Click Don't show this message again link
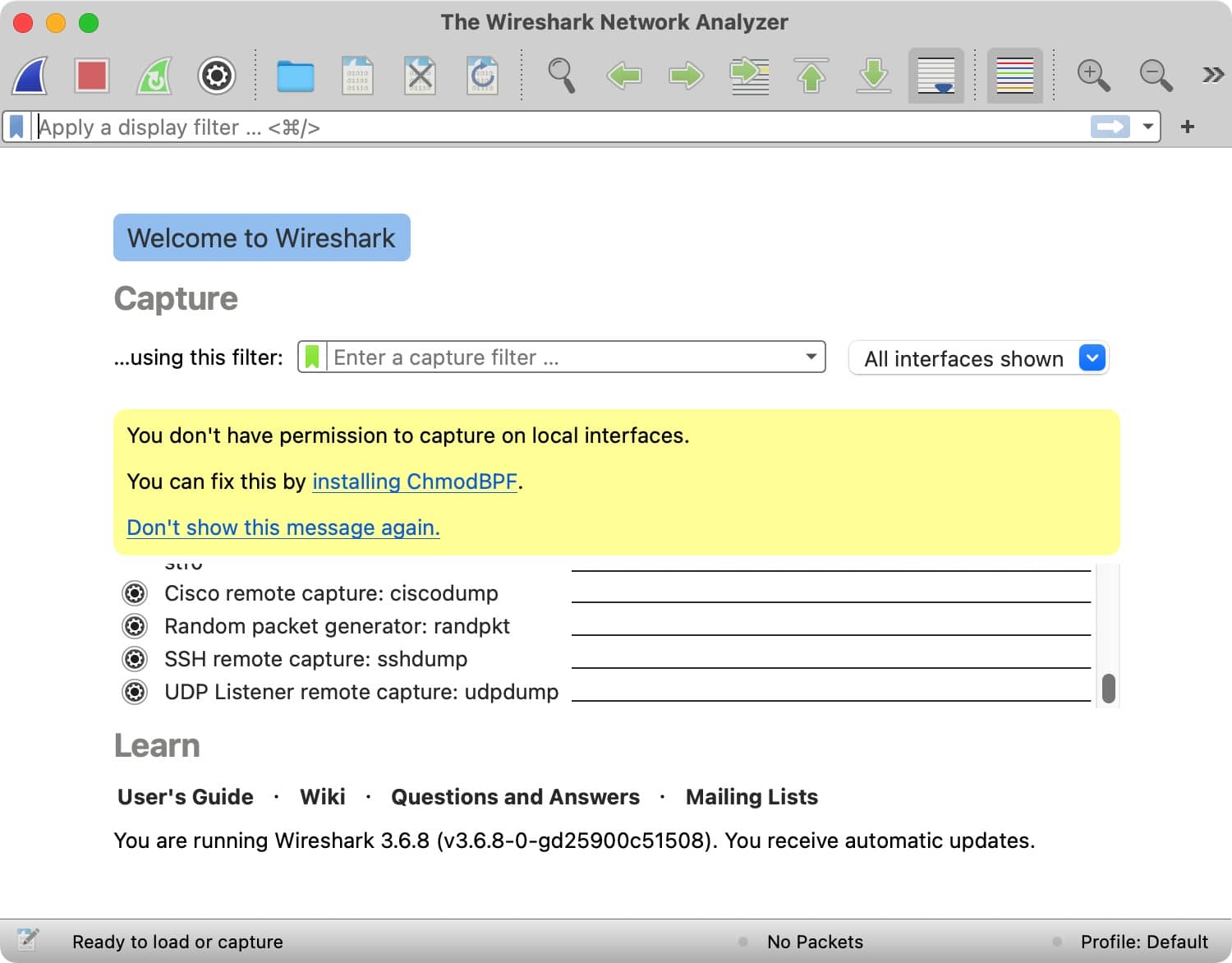The image size is (1232, 963). (283, 528)
